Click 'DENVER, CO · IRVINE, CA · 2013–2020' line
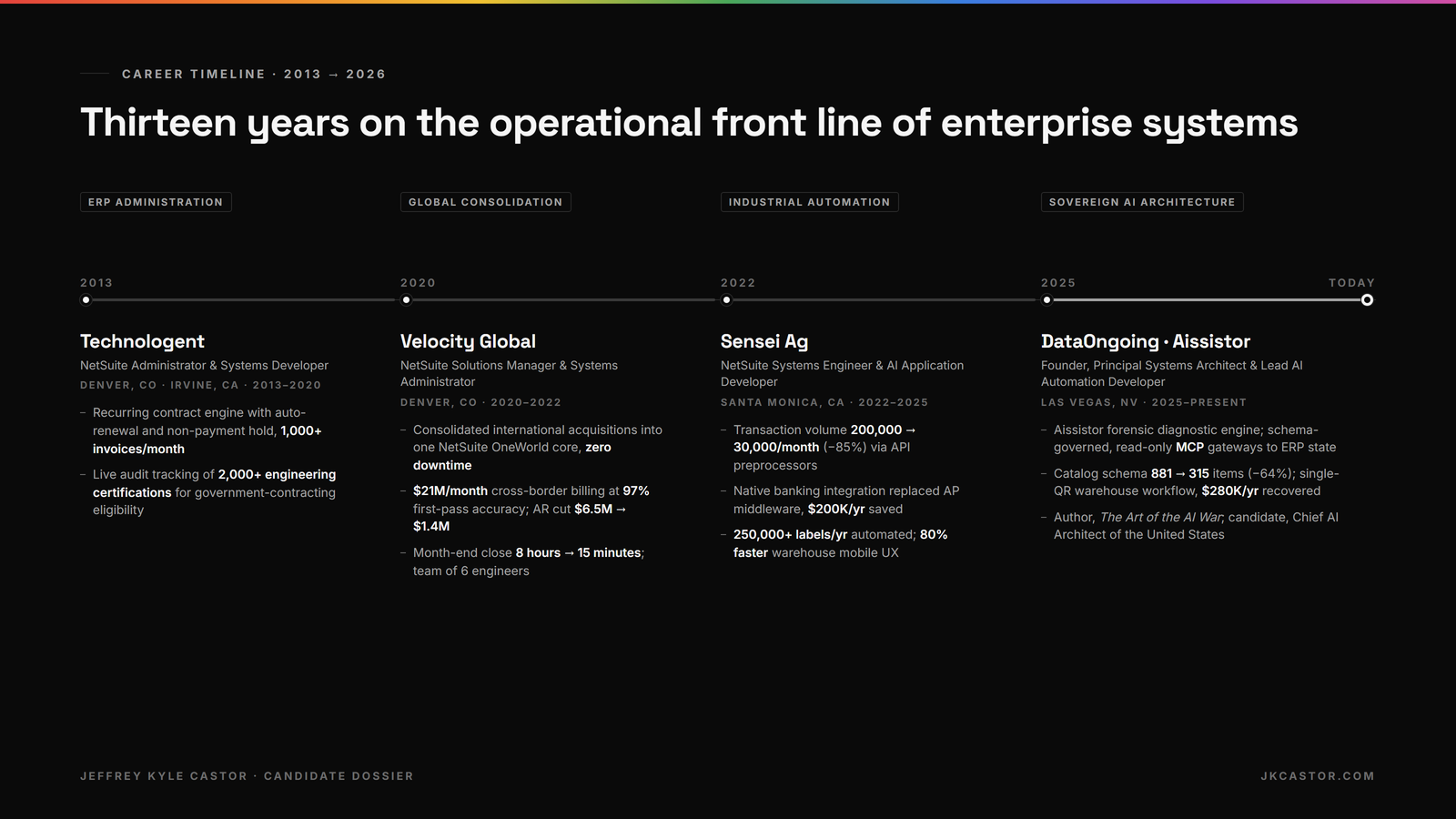Image resolution: width=1456 pixels, height=819 pixels. 200,385
